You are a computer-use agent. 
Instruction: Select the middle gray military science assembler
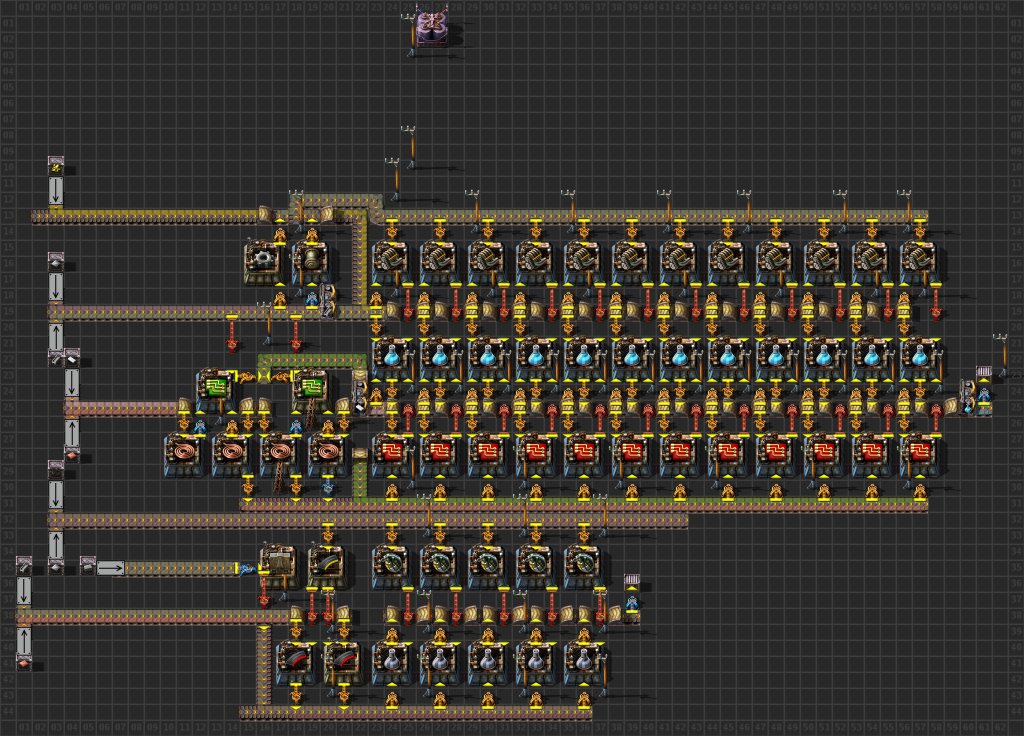tap(487, 661)
